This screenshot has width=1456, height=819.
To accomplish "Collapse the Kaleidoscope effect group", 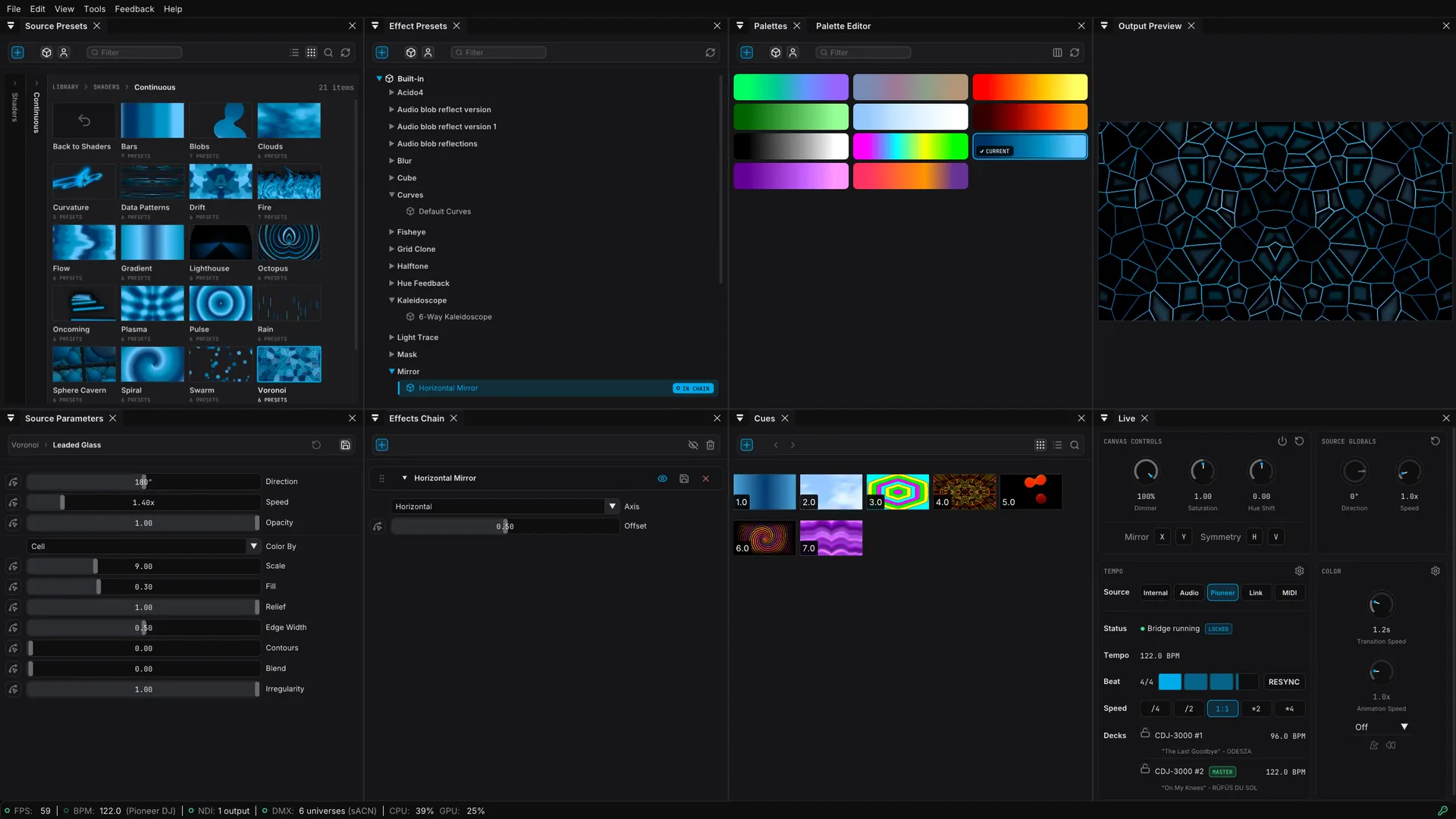I will tap(391, 300).
